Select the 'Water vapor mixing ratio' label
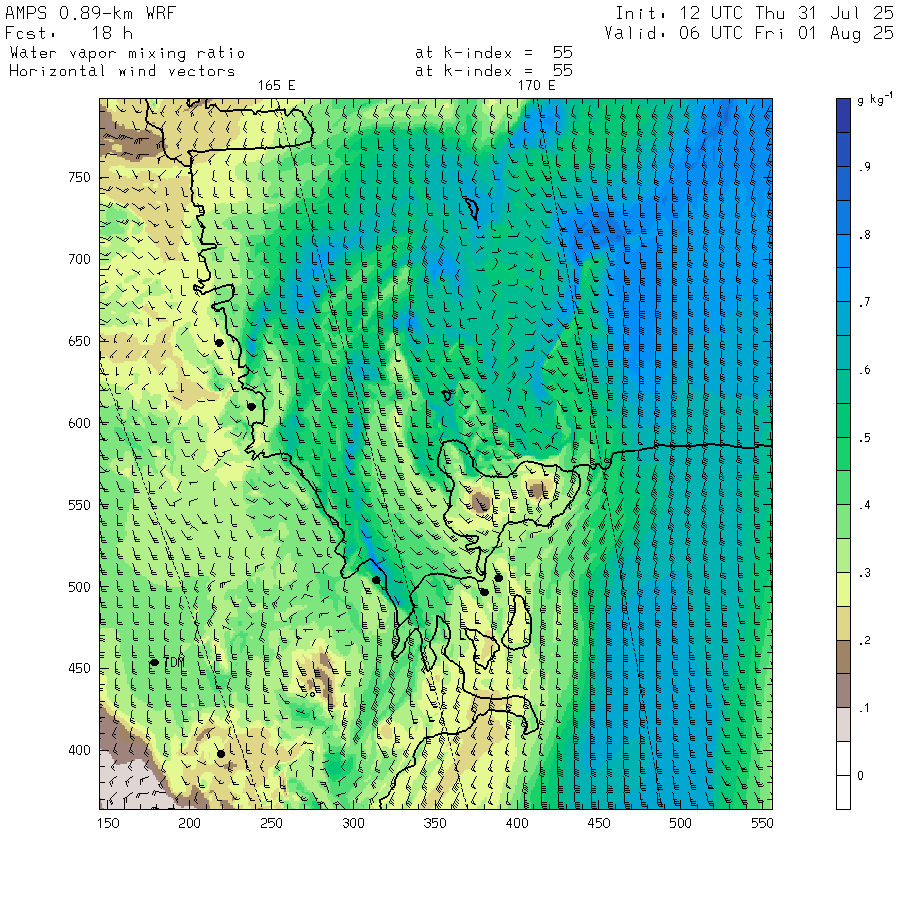Viewport: 900px width, 900px height. [x=127, y=53]
